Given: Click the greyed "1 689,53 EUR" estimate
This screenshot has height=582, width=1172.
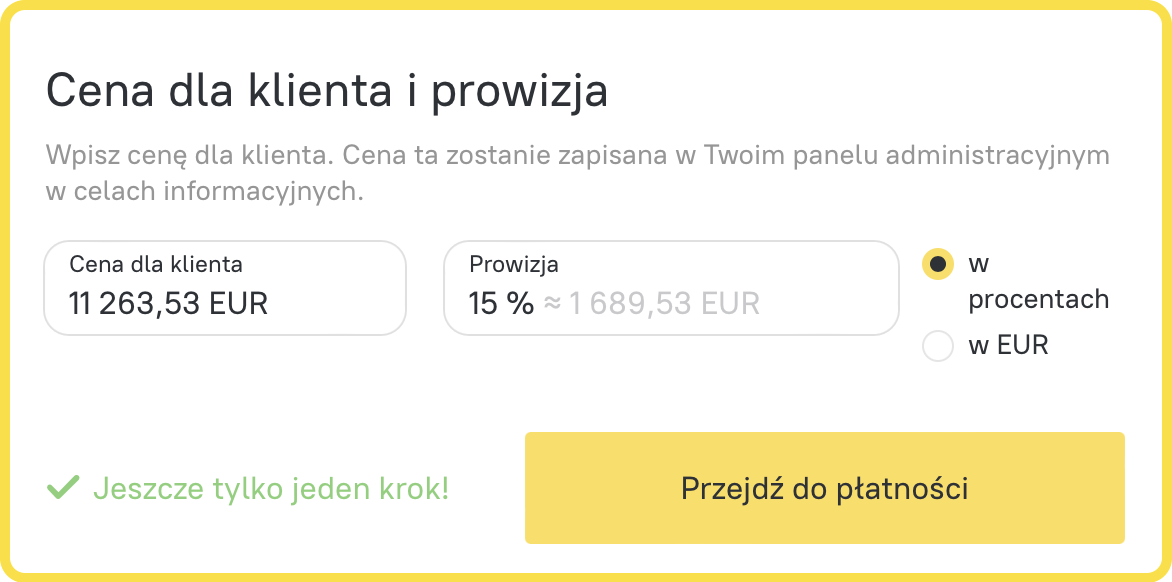Looking at the screenshot, I should (664, 303).
